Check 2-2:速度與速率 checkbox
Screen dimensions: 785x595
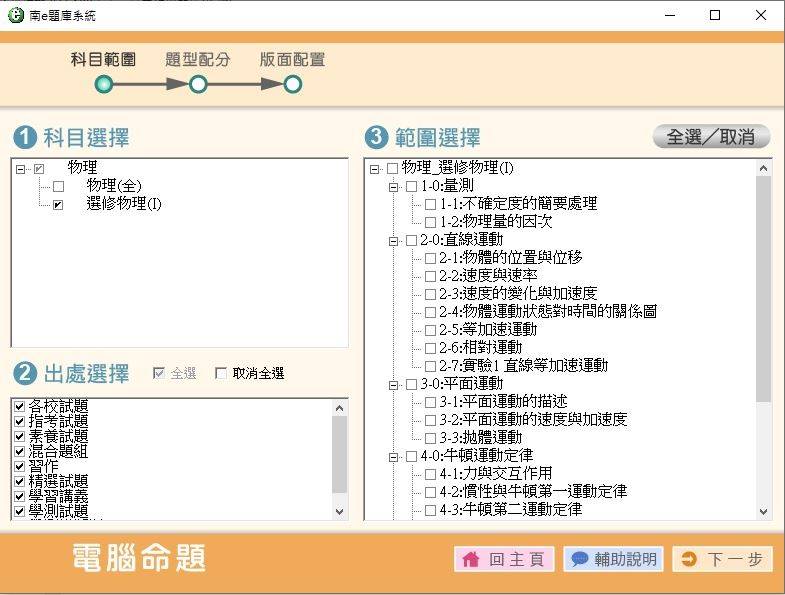[431, 276]
